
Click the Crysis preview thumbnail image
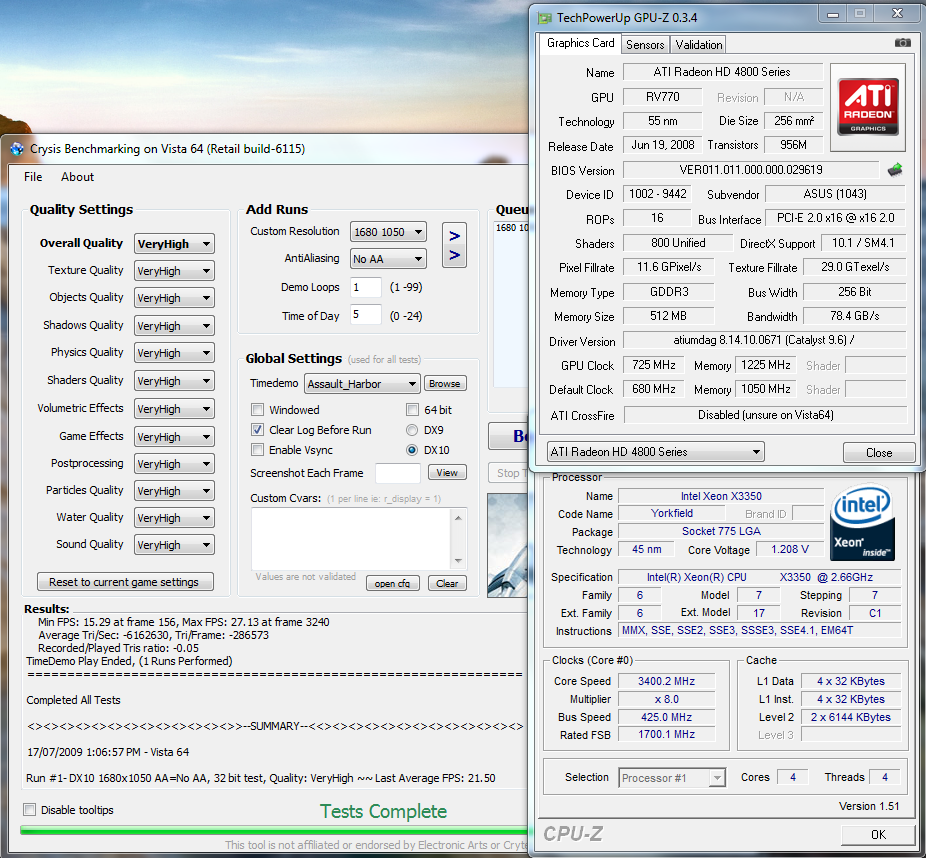point(507,545)
